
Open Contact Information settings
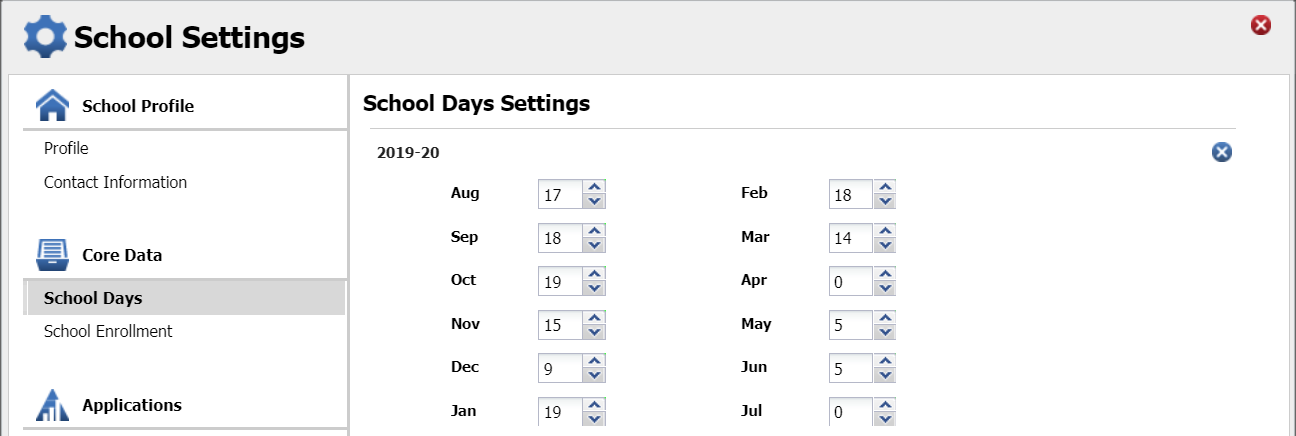tap(115, 182)
